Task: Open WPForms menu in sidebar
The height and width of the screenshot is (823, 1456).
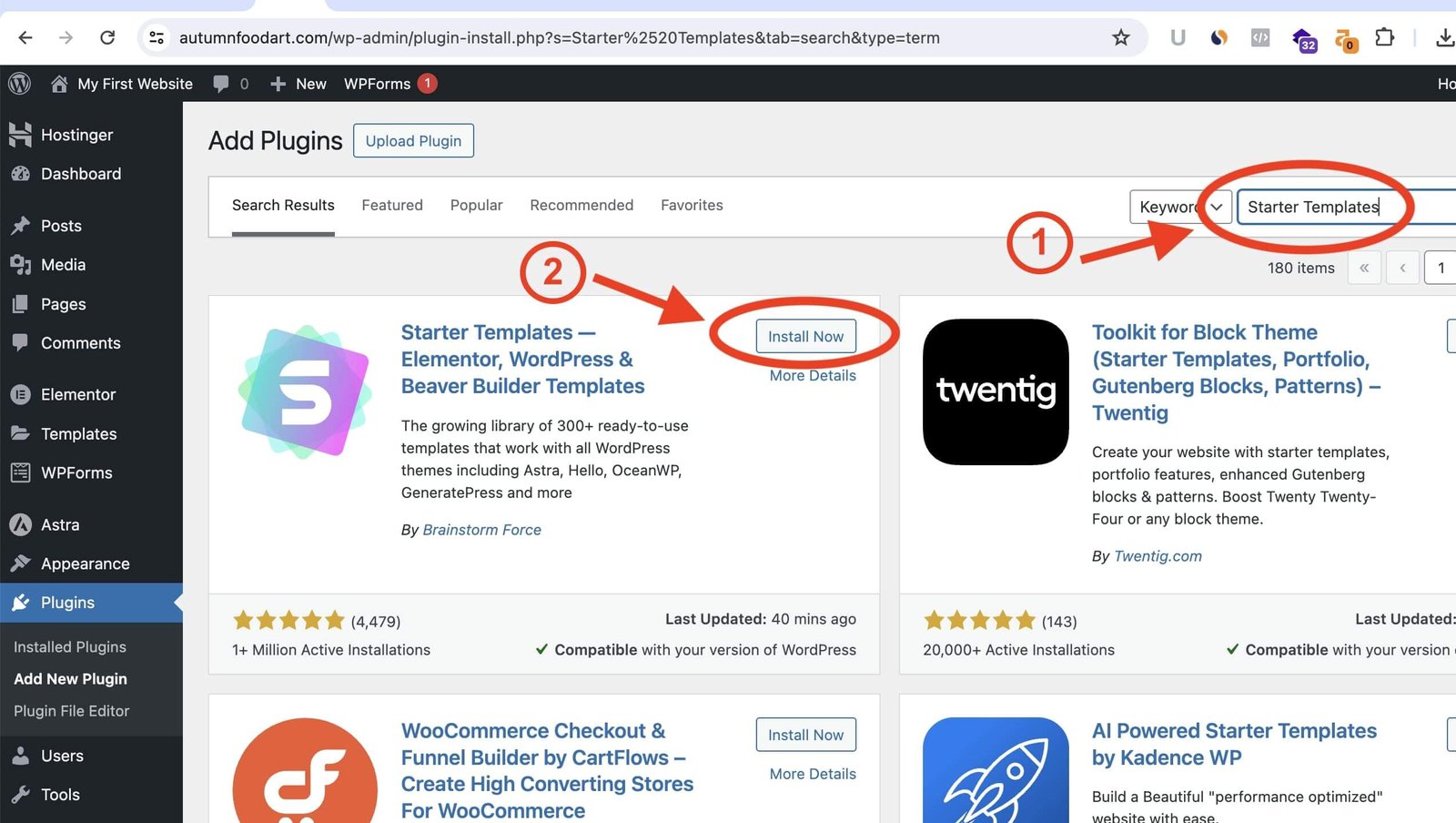Action: click(x=91, y=472)
